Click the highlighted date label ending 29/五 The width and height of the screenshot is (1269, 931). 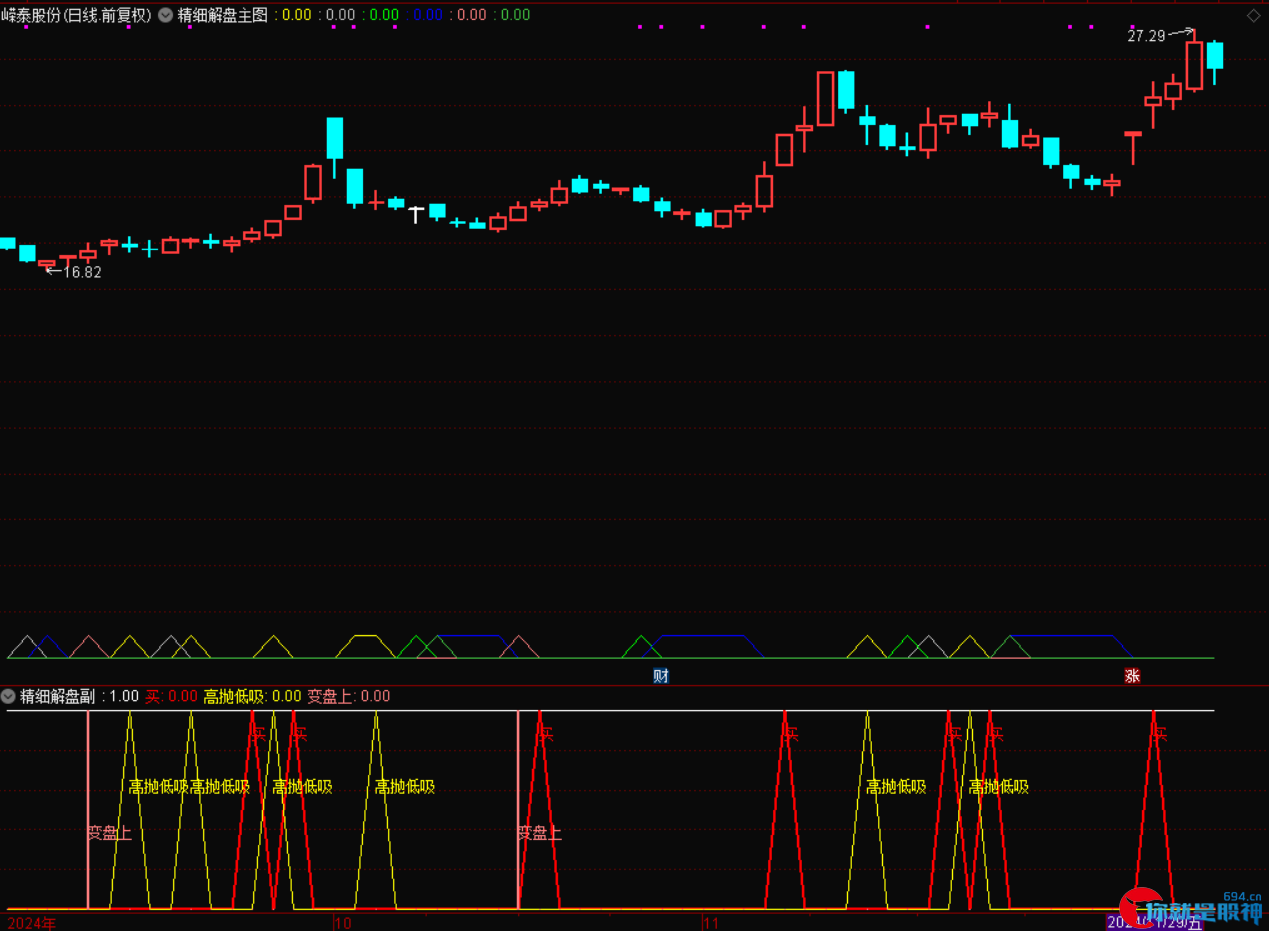coord(1155,922)
